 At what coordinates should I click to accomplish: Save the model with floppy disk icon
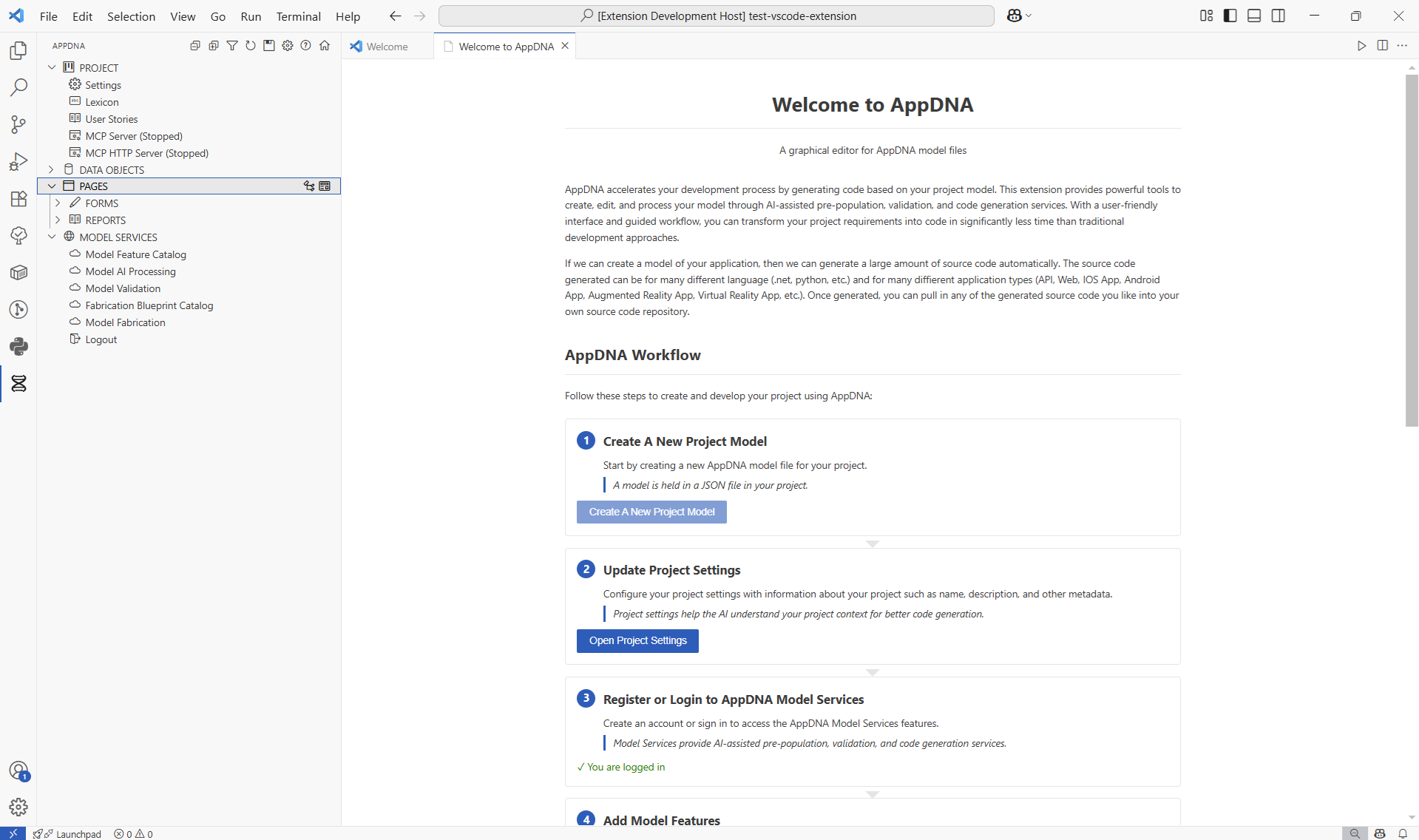pyautogui.click(x=269, y=46)
